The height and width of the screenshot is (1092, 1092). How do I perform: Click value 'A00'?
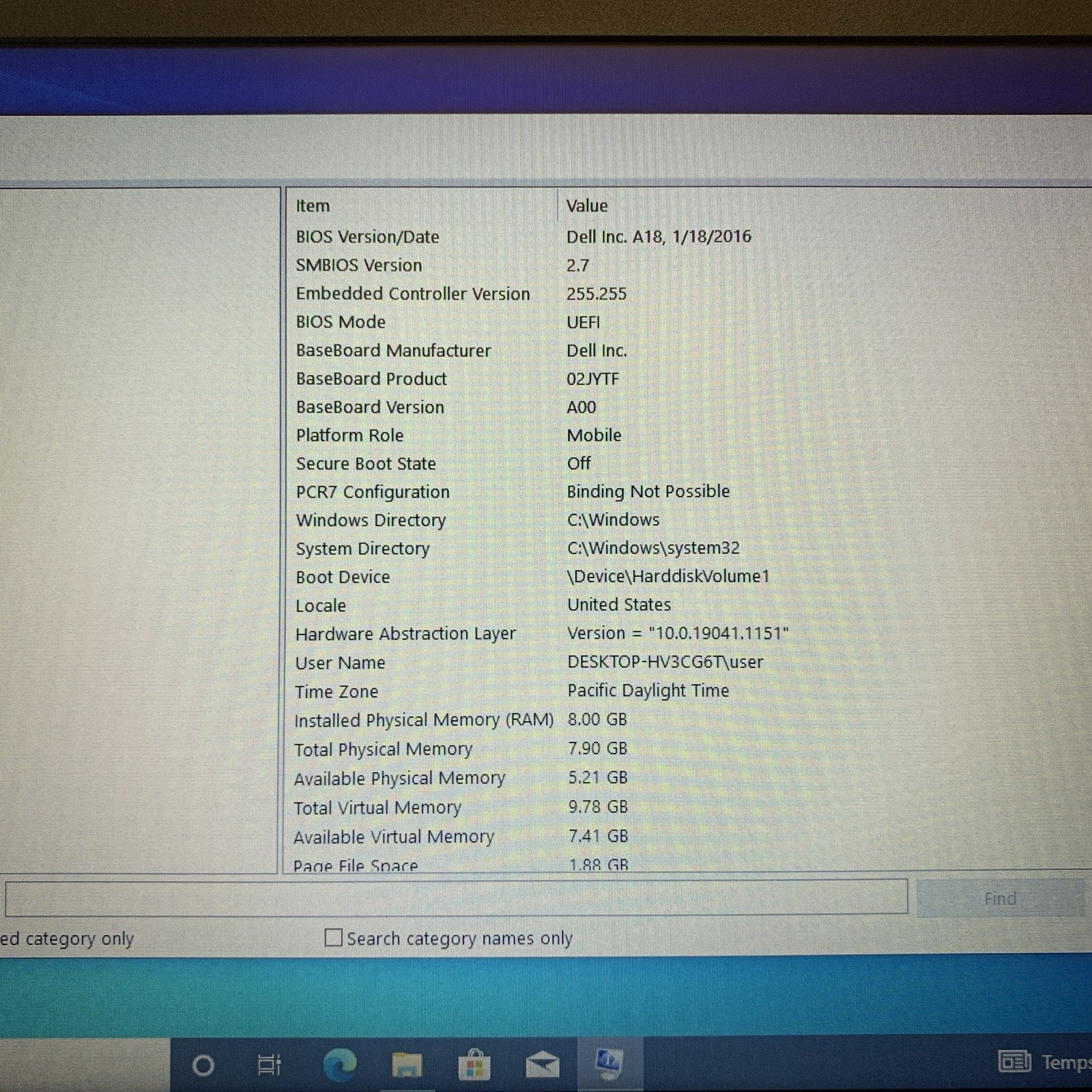(581, 407)
